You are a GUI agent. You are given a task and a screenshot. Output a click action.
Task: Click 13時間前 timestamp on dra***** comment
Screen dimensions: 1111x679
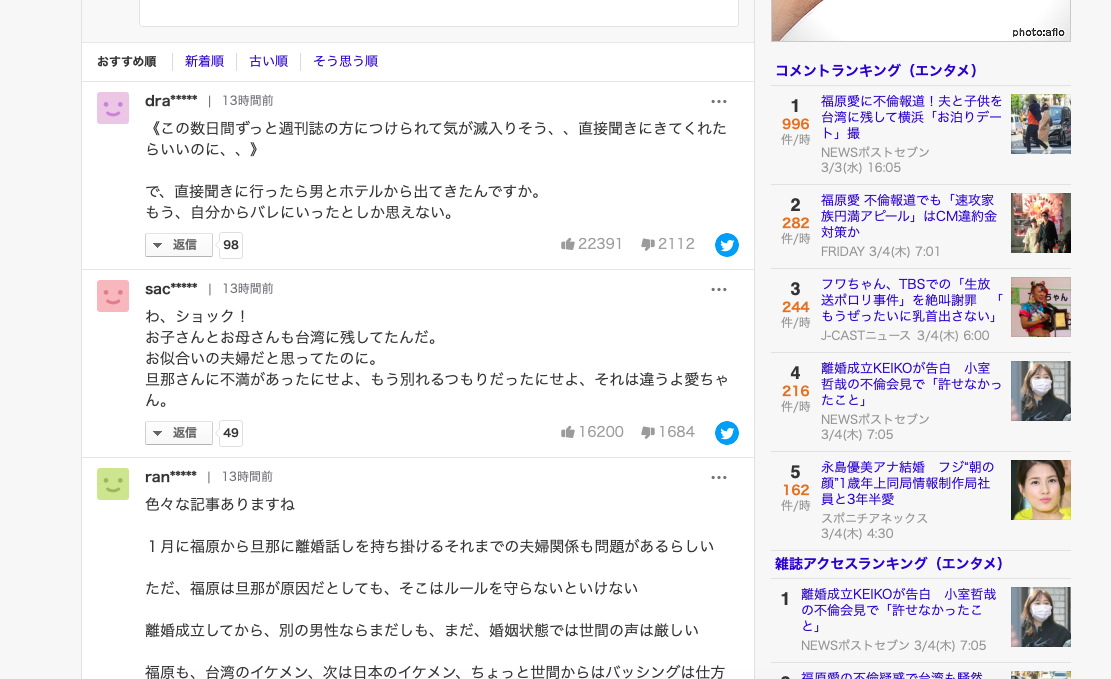247,101
